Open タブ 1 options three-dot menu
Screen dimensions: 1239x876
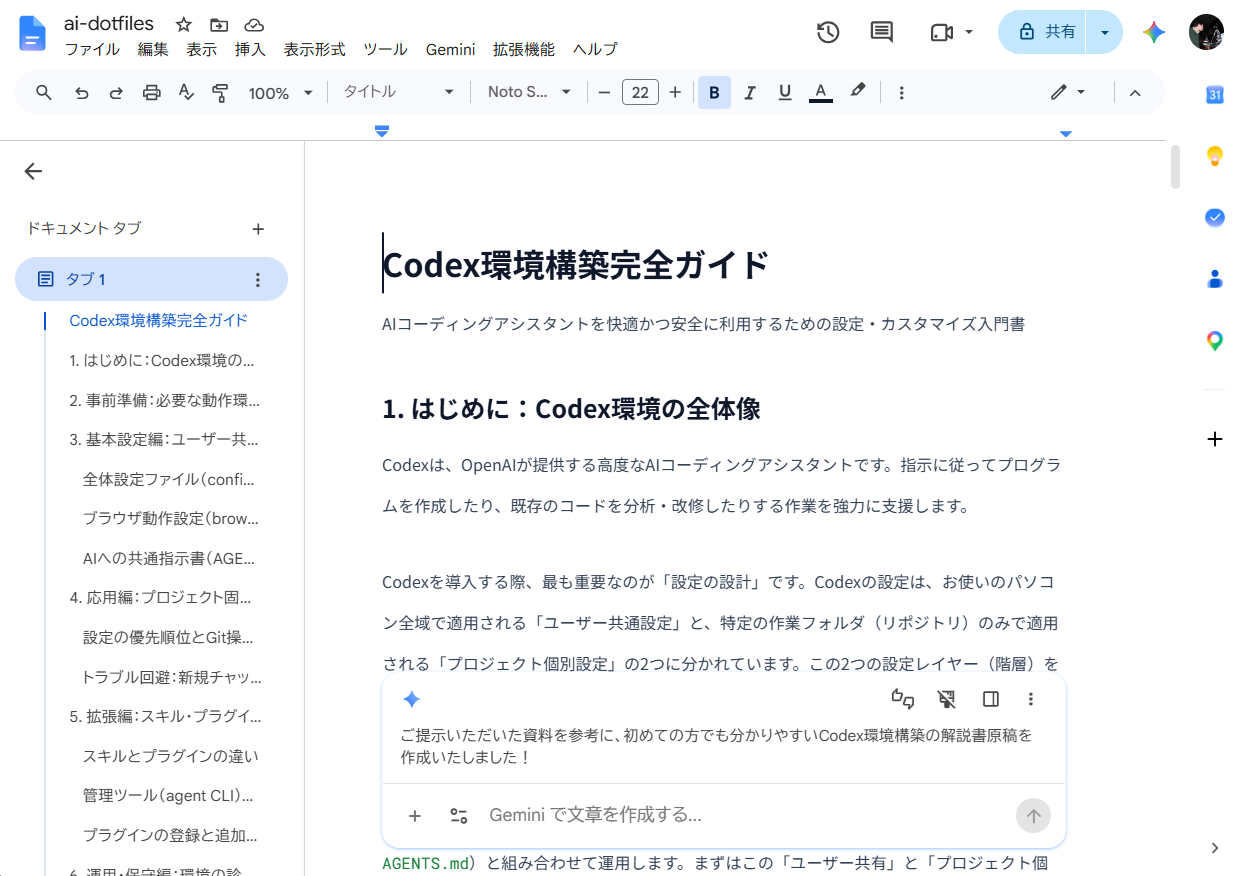(x=257, y=280)
